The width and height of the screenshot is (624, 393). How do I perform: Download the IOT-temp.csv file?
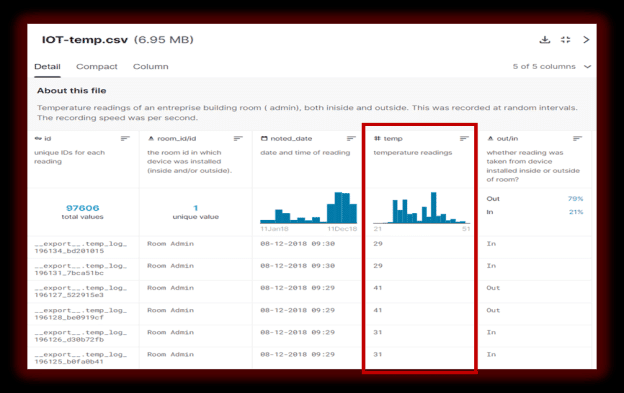point(544,39)
